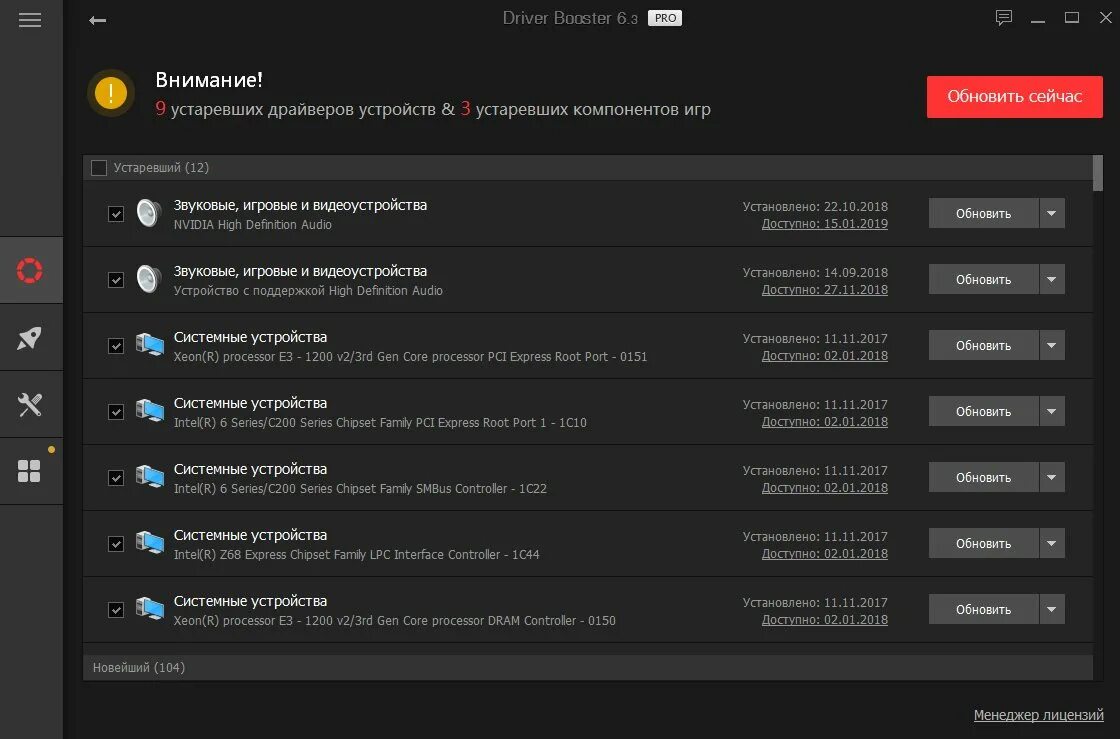Open update dropdown for Root Port - 0151

click(x=1051, y=346)
